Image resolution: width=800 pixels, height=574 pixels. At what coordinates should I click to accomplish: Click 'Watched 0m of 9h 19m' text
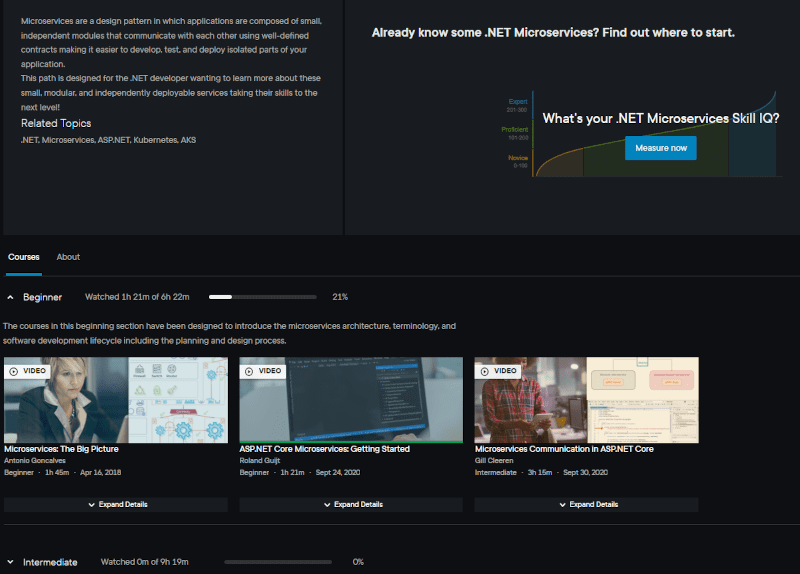pyautogui.click(x=144, y=562)
